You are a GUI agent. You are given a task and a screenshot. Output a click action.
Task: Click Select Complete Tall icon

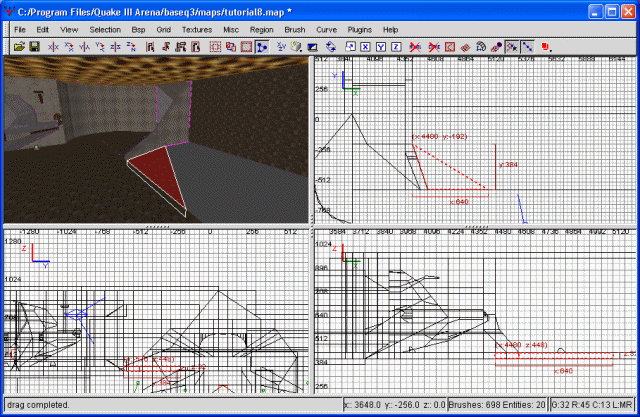pyautogui.click(x=150, y=47)
